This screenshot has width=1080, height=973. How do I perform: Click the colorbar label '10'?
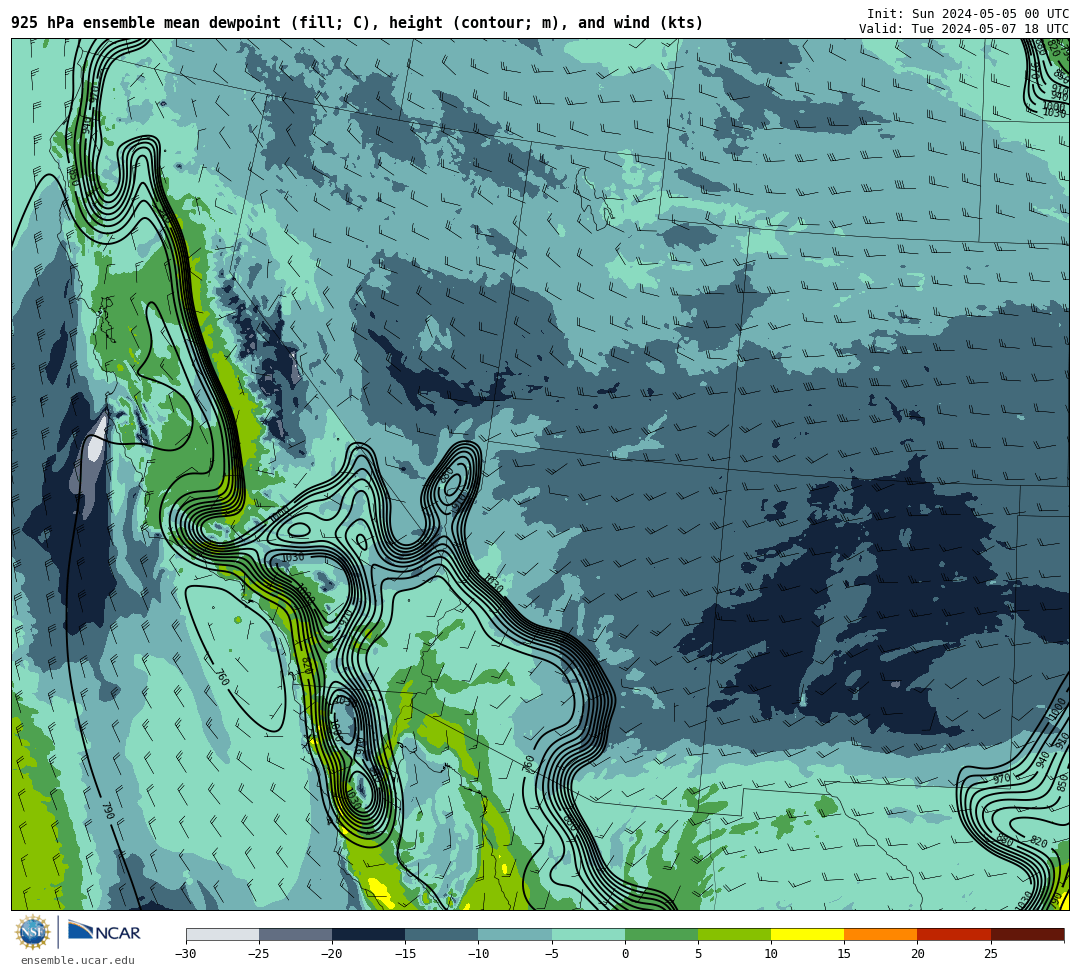point(771,954)
